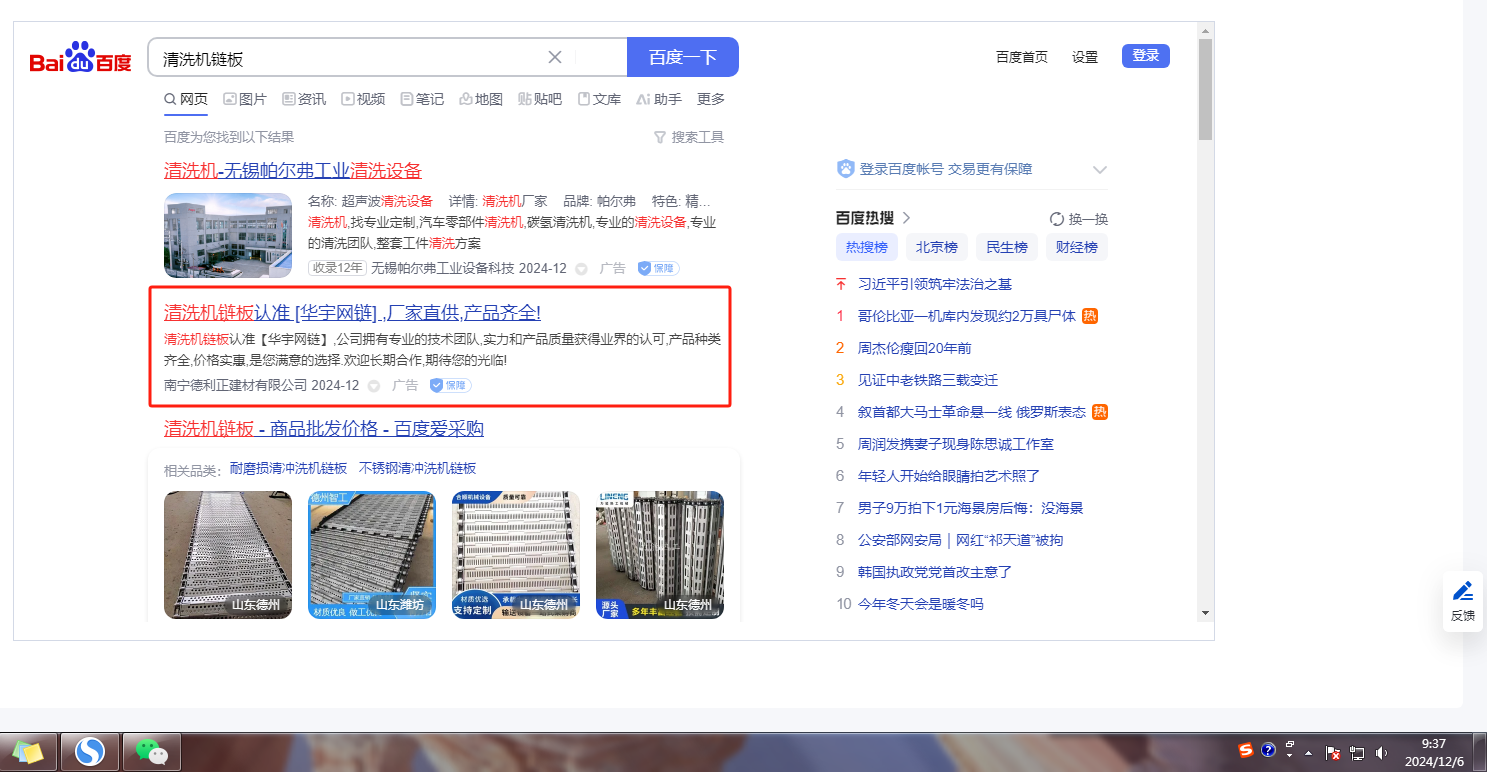The height and width of the screenshot is (772, 1487).
Task: Open the 百度热搜 chevron
Action: (x=907, y=218)
